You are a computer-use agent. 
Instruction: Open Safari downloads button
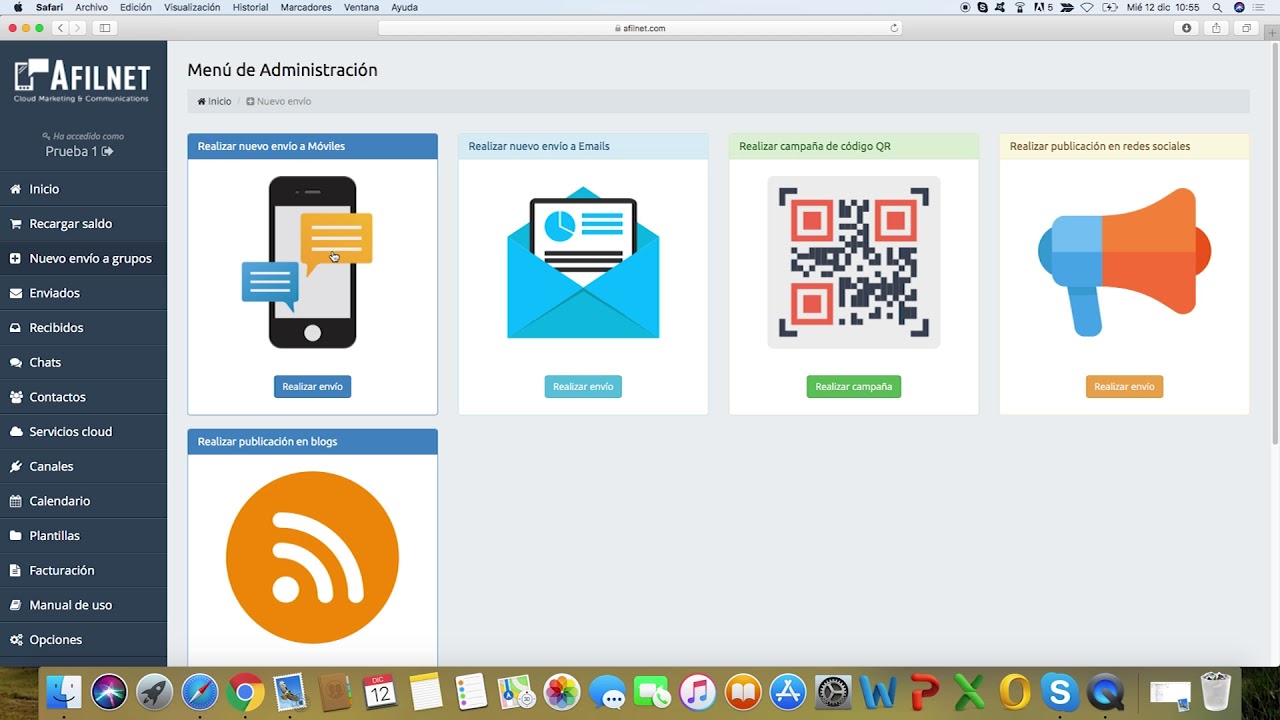(x=1187, y=28)
